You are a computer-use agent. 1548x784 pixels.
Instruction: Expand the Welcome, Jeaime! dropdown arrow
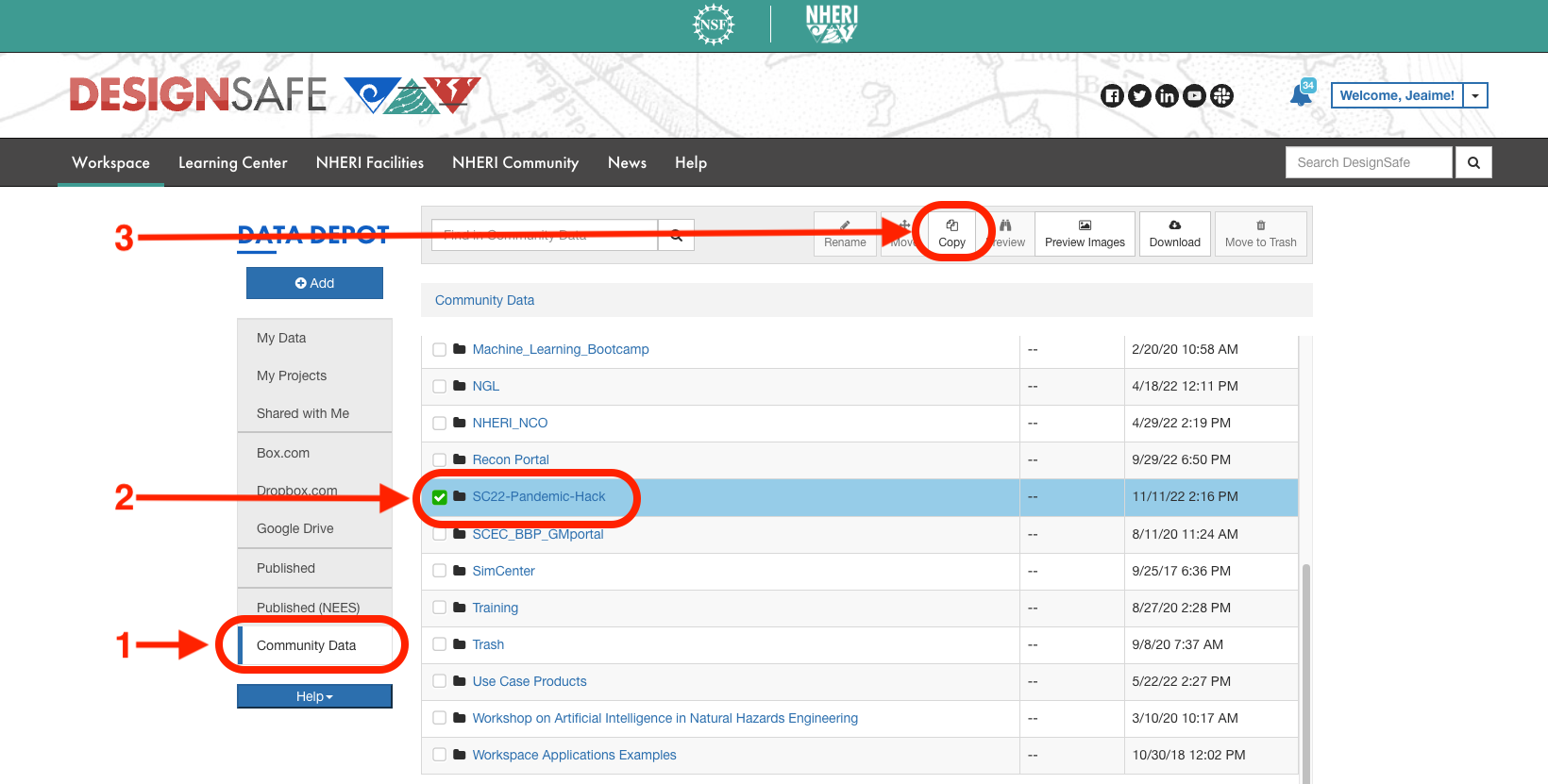pyautogui.click(x=1475, y=95)
